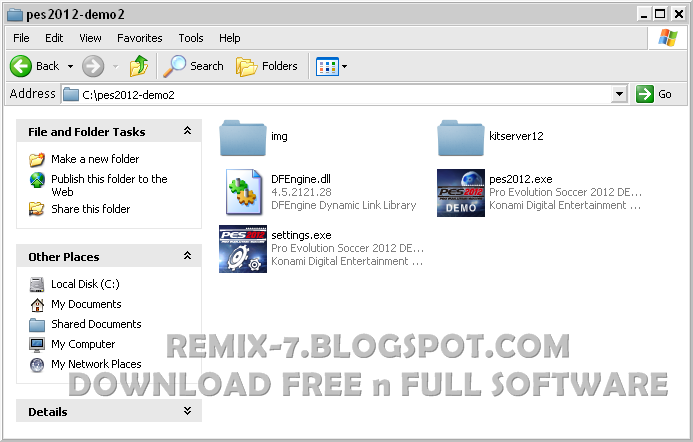Click the Go button label

point(665,94)
